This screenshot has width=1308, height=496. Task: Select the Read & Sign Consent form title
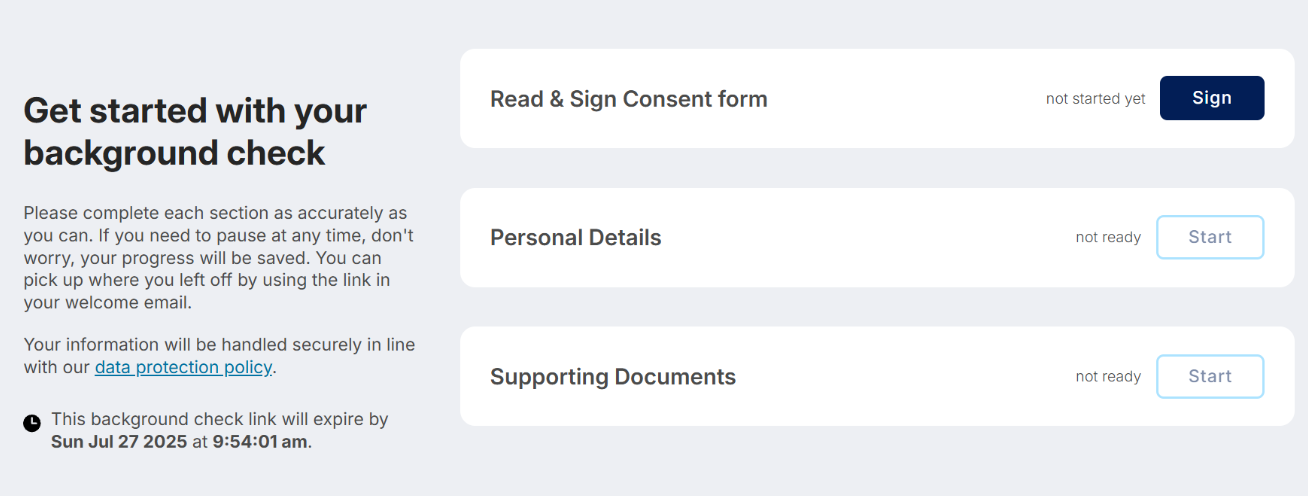[628, 99]
